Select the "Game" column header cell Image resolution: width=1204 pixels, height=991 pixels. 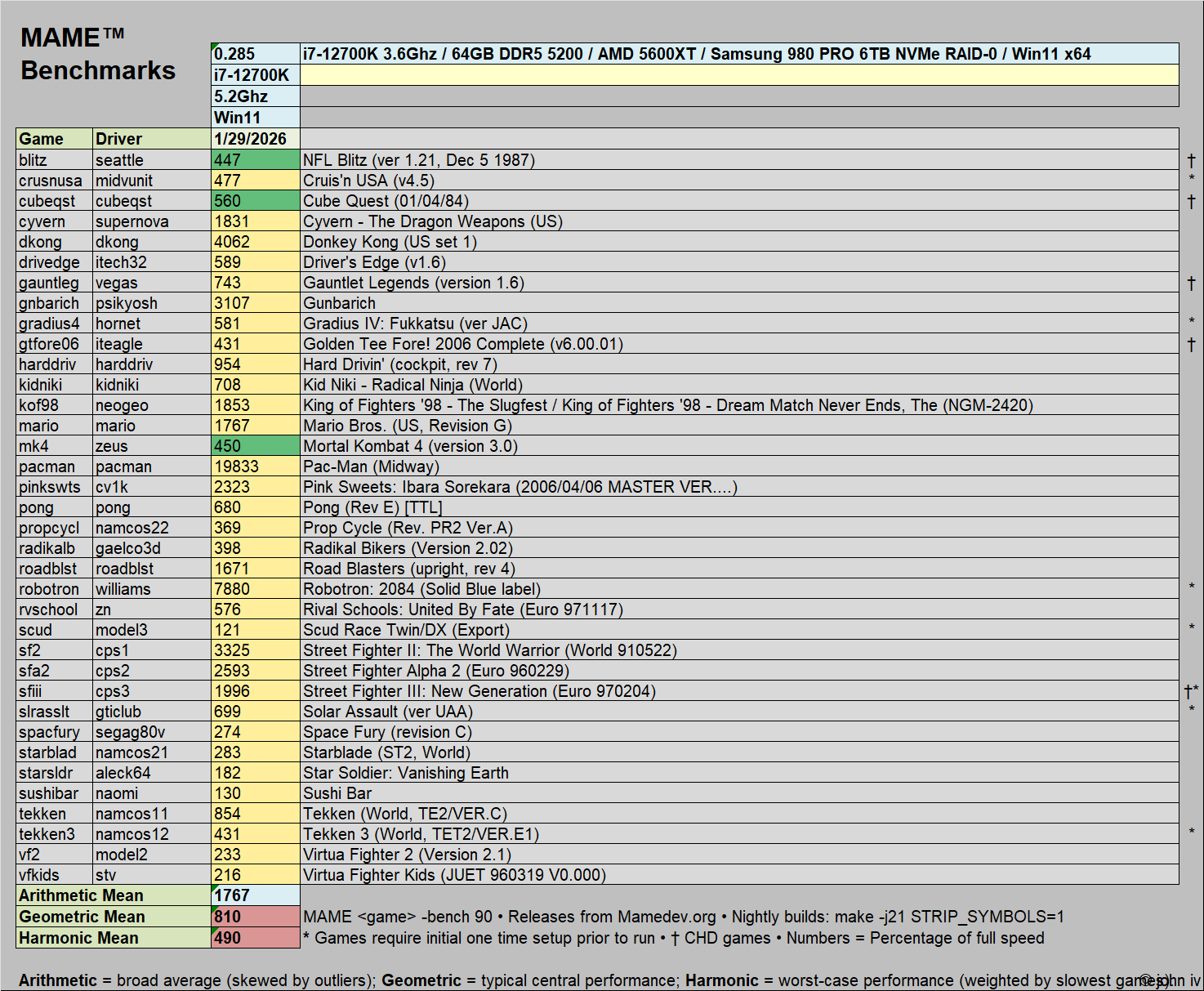[54, 139]
